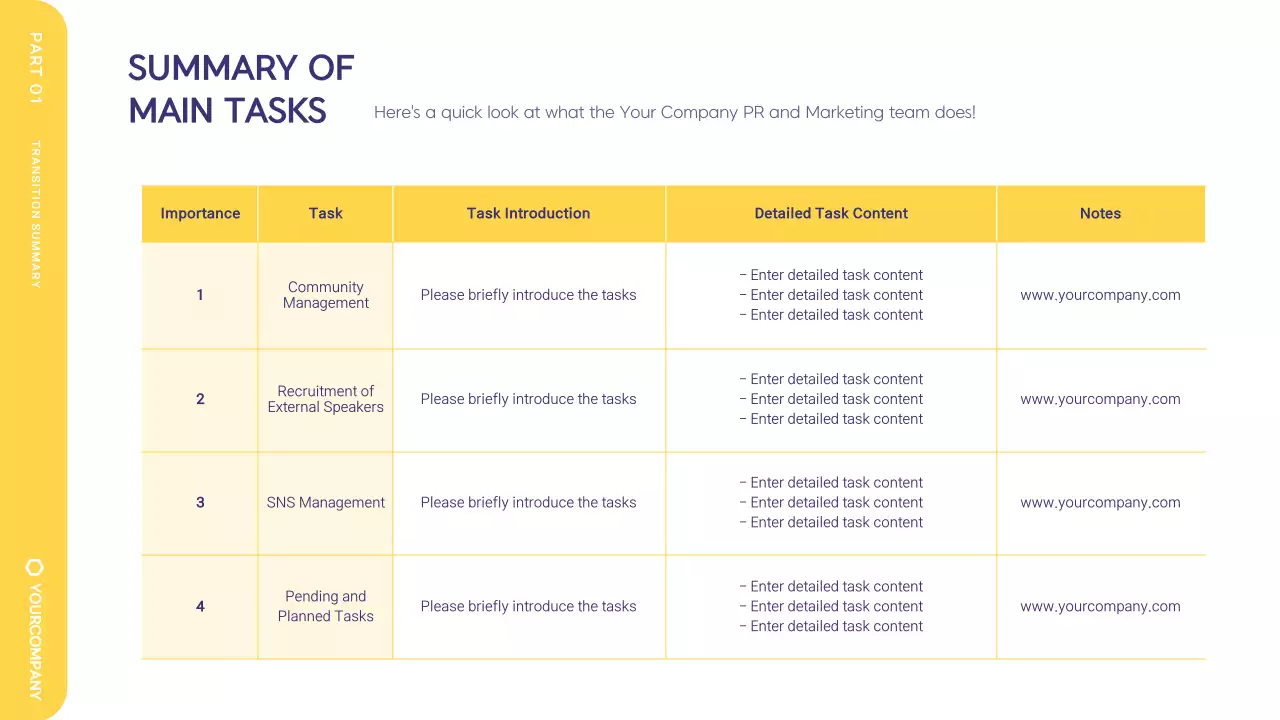The width and height of the screenshot is (1280, 720).
Task: Click the PART 01 sidebar label
Action: (36, 67)
